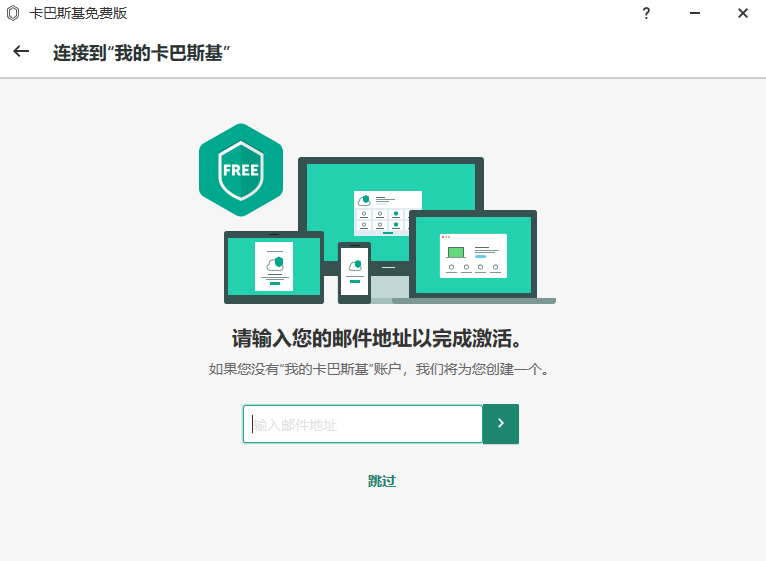
Task: Click the account creation hint text below heading
Action: pyautogui.click(x=379, y=369)
